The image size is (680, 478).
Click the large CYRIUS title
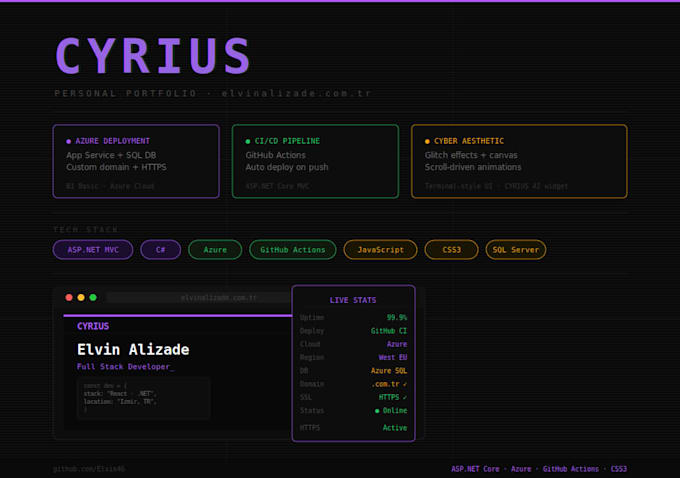[153, 56]
